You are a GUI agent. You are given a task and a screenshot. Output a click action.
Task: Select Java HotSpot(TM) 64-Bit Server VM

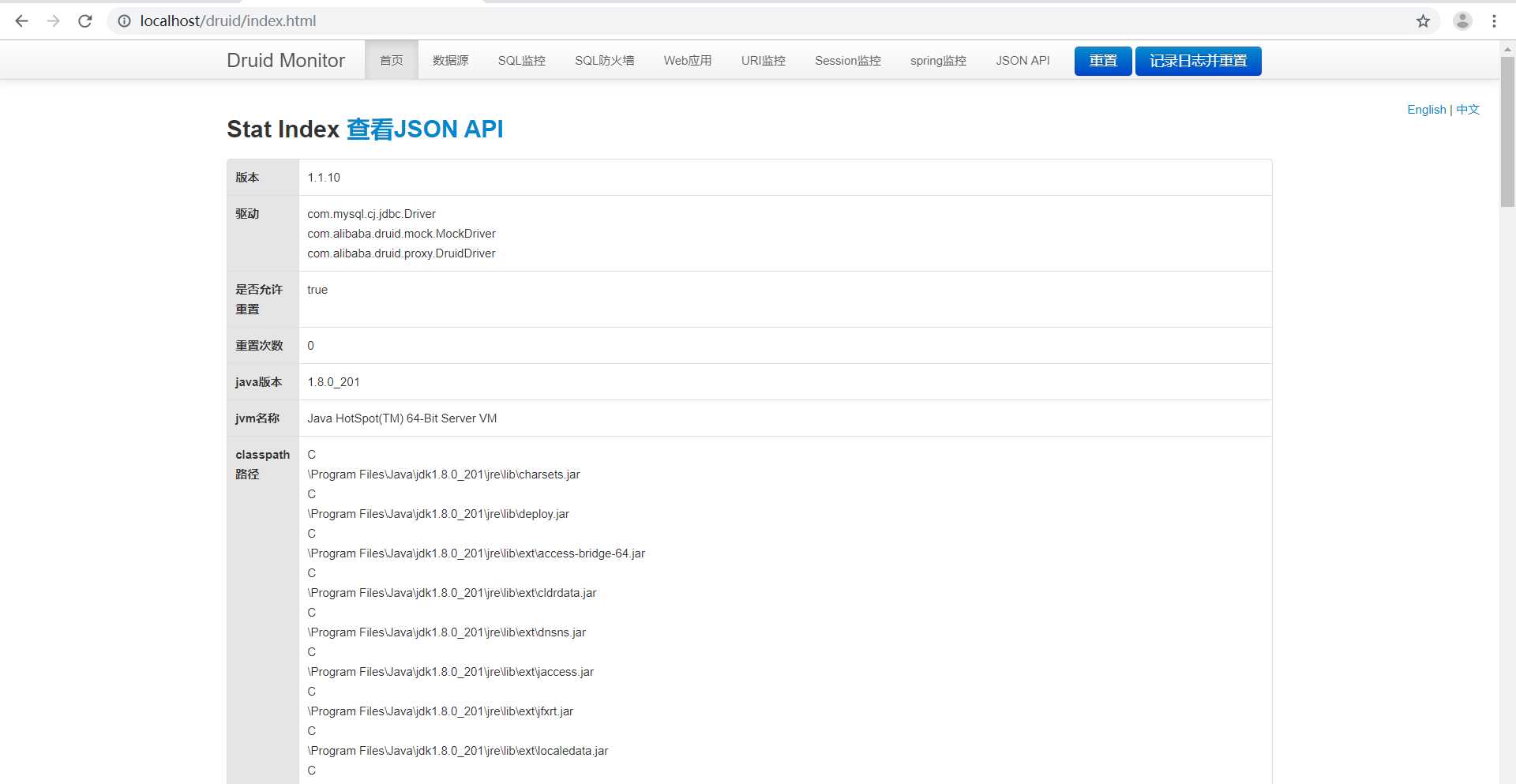click(x=402, y=418)
